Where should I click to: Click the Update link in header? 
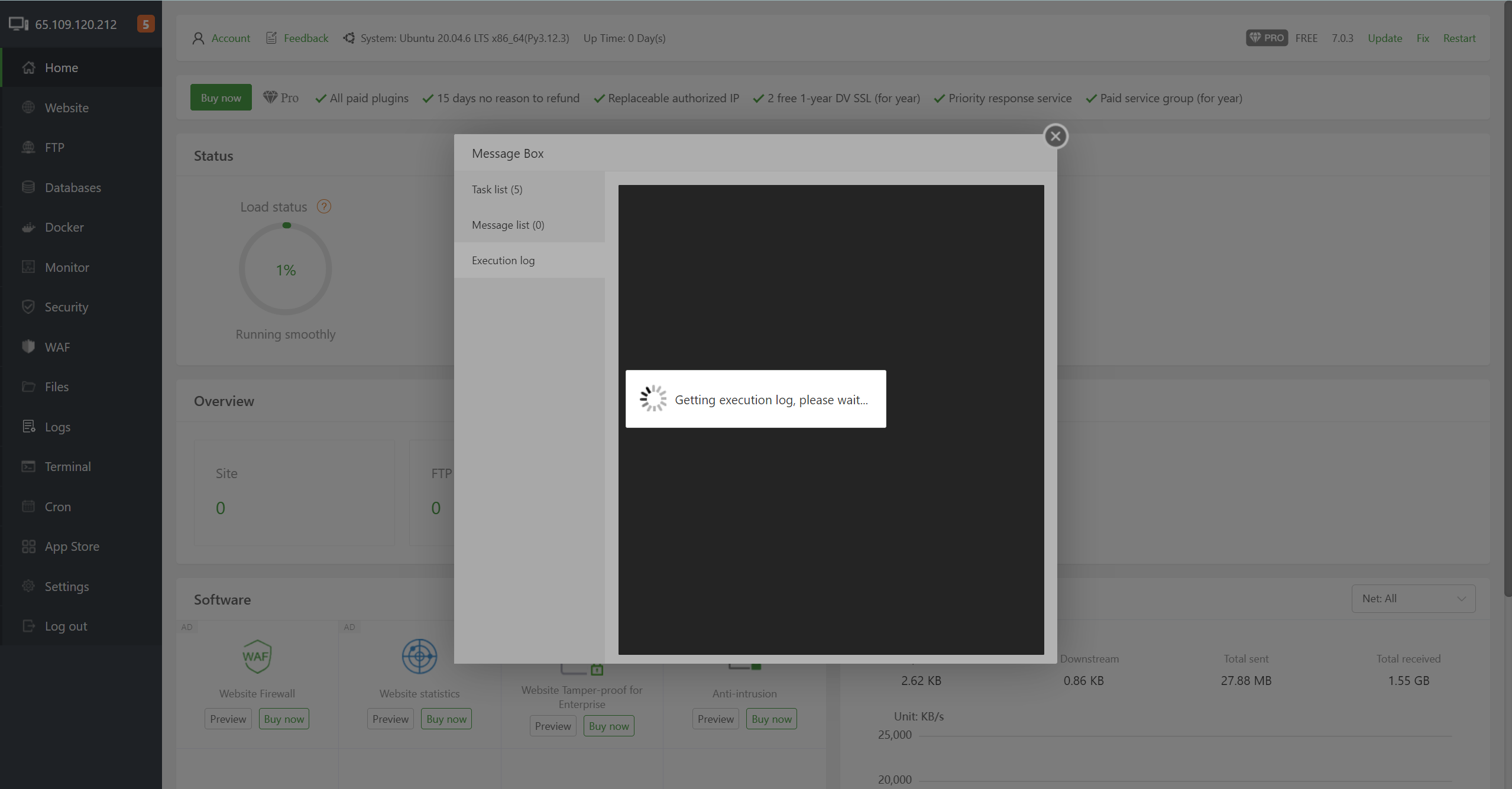coord(1384,38)
